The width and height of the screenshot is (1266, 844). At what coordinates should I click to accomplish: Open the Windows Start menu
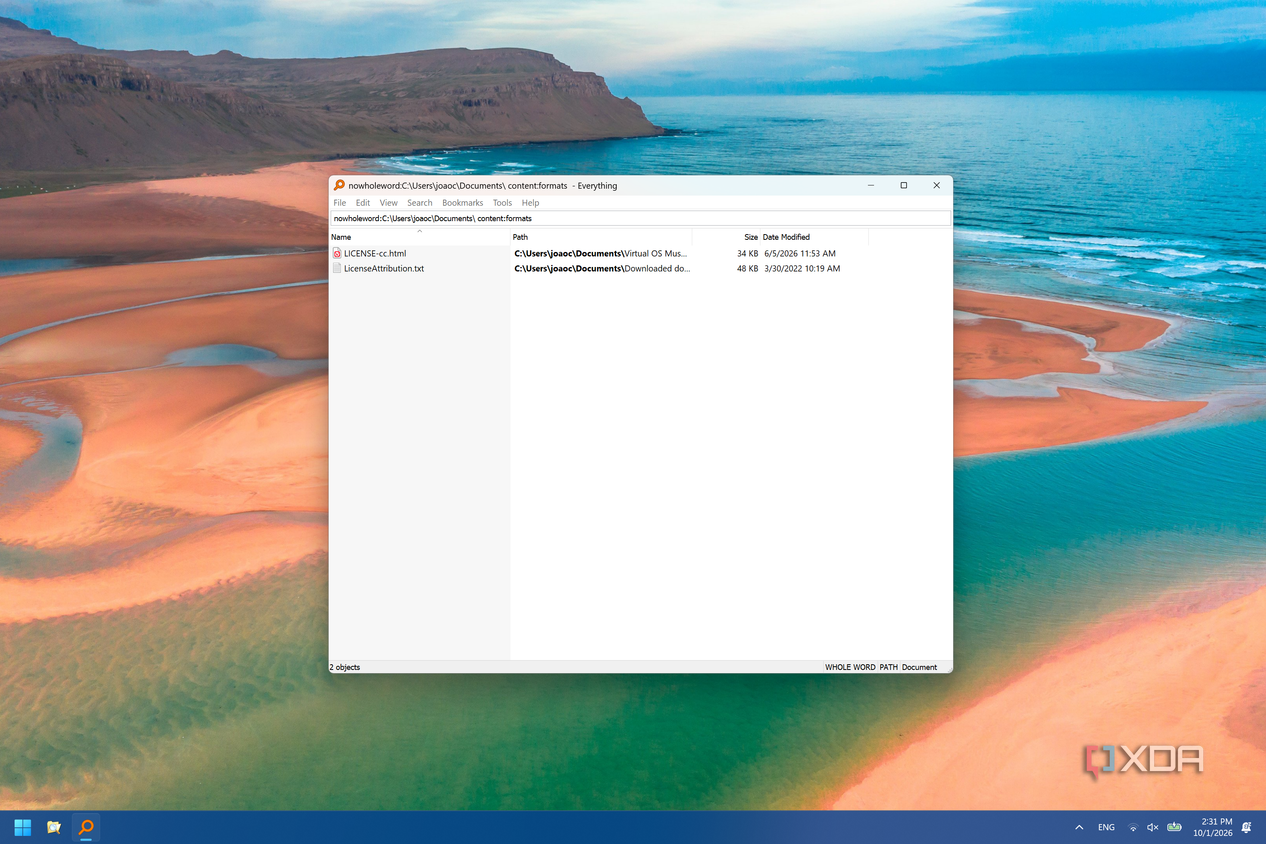(x=22, y=827)
